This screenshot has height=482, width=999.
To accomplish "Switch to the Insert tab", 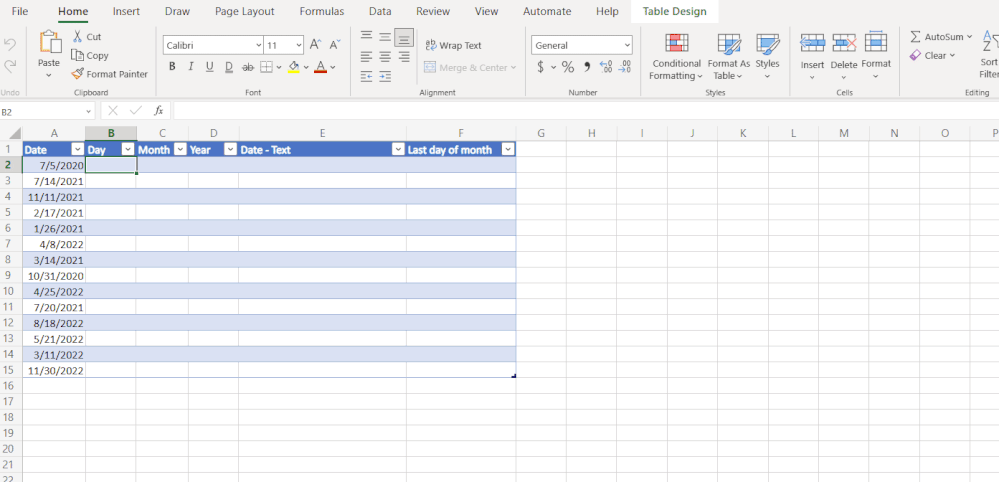I will coord(126,11).
